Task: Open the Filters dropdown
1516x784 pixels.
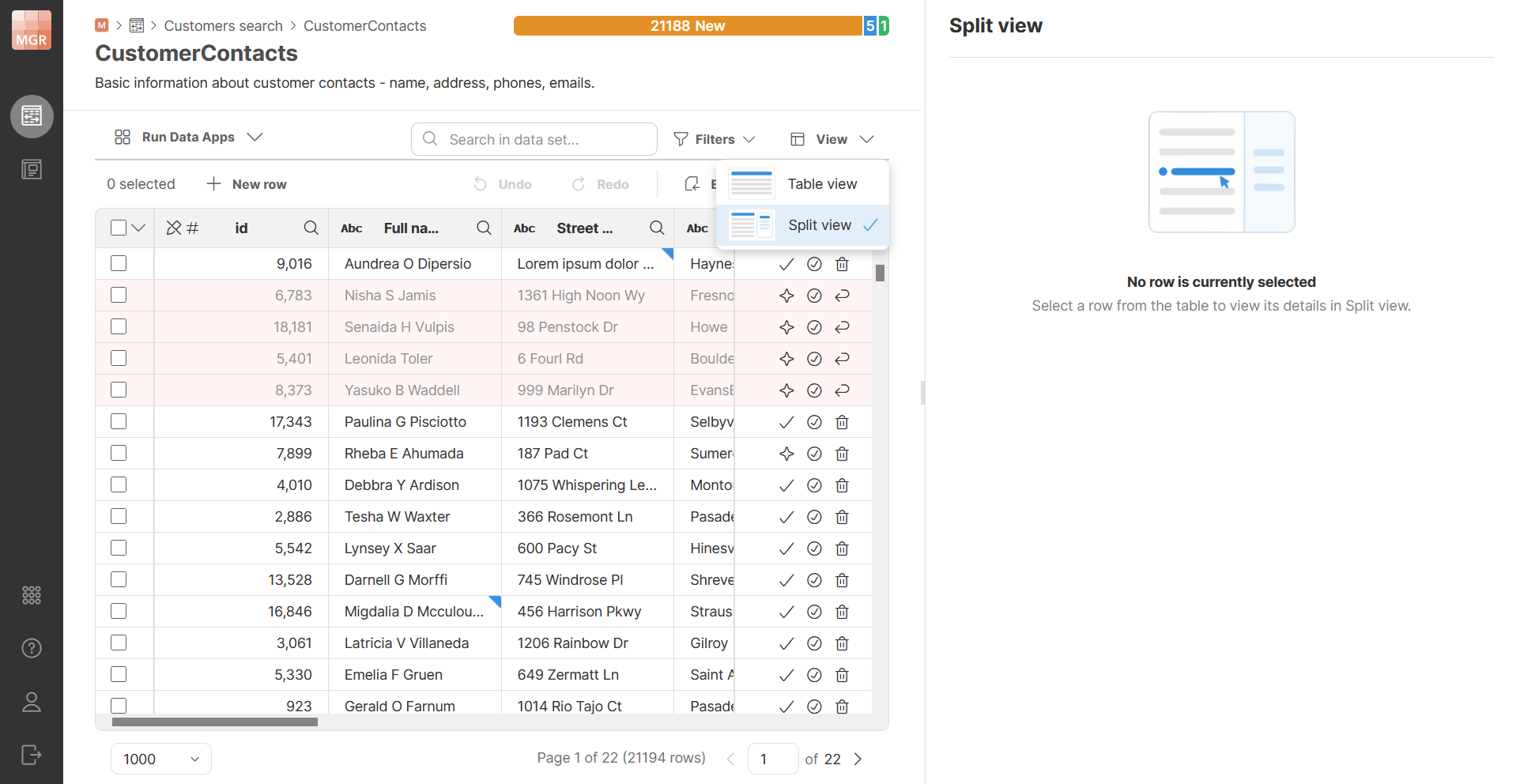Action: (715, 139)
